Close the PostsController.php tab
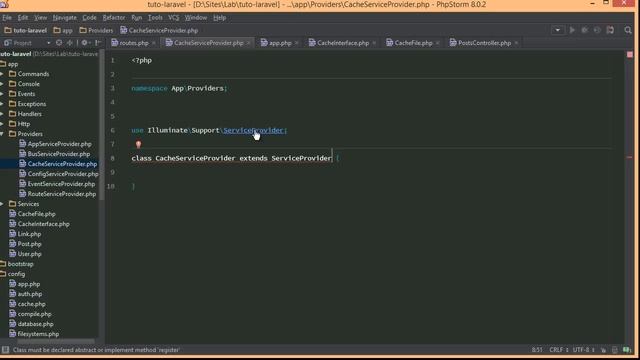The width and height of the screenshot is (640, 360). pos(516,43)
